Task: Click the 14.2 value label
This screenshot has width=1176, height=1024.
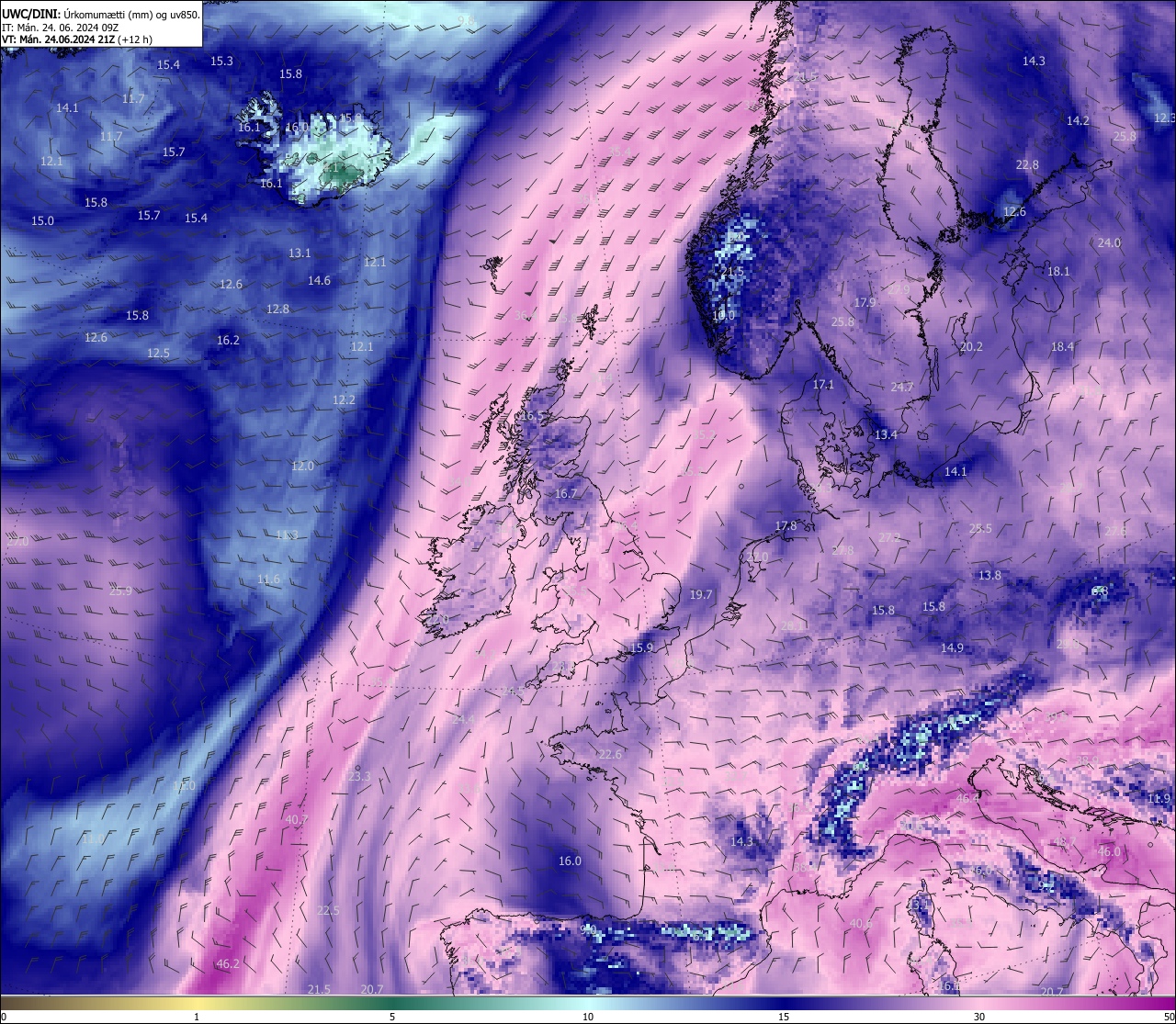Action: coord(1078,121)
